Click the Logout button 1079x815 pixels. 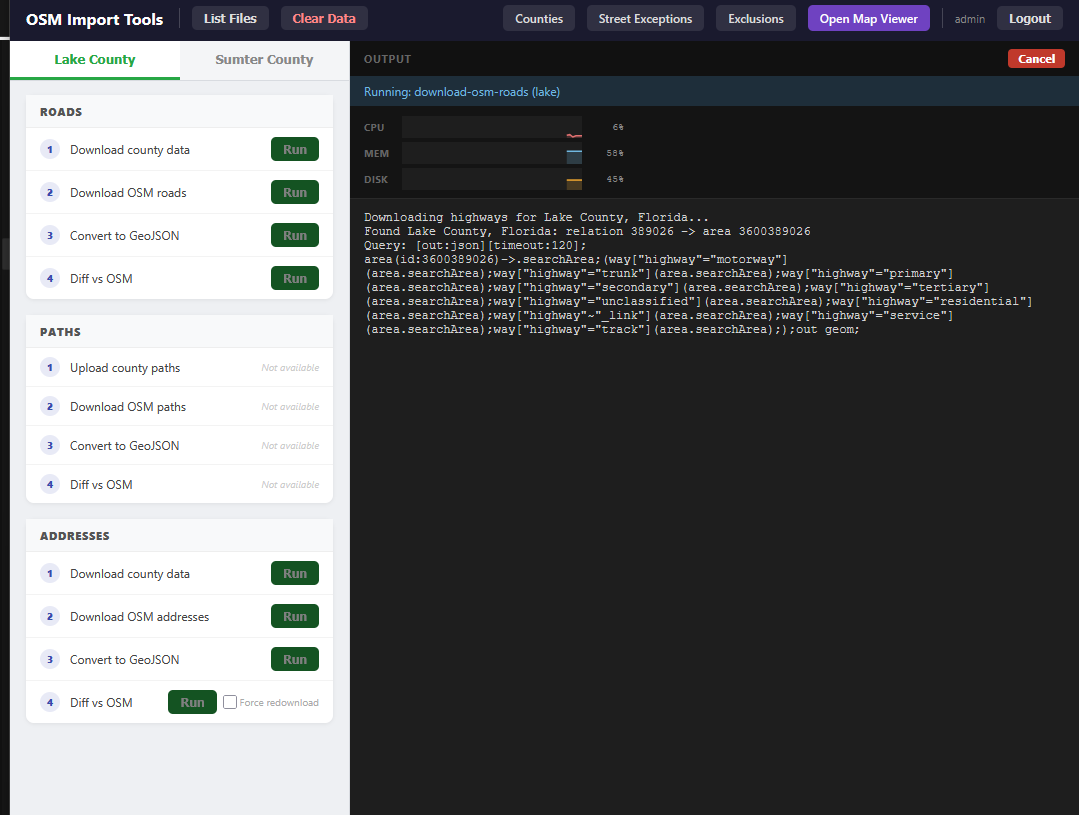[x=1029, y=19]
